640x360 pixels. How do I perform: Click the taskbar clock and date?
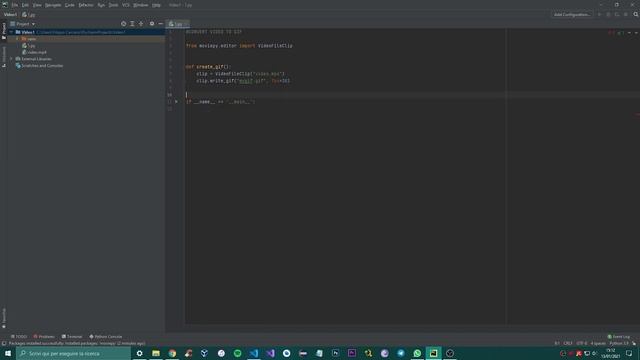coord(611,353)
